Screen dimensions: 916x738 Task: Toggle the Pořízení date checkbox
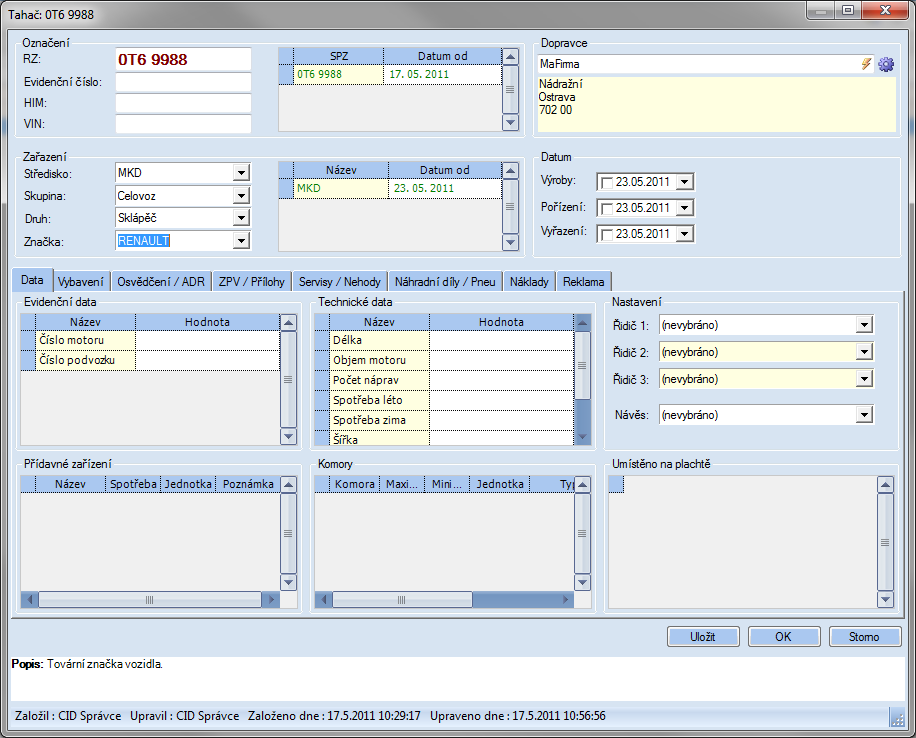[x=607, y=208]
